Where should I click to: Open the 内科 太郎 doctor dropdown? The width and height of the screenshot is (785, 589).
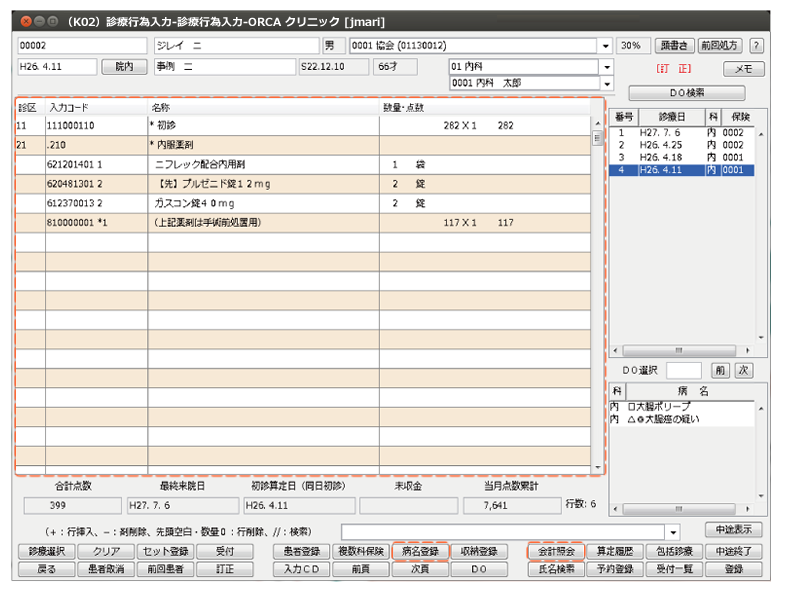coord(605,83)
